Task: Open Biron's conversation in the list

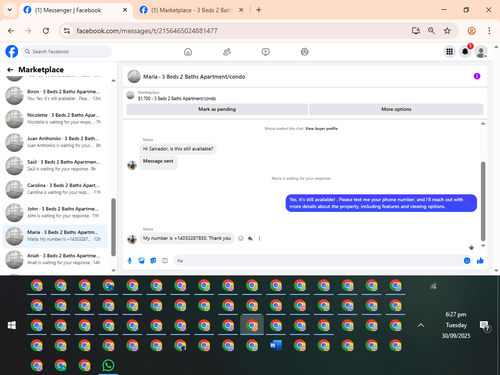Action: pyautogui.click(x=55, y=95)
